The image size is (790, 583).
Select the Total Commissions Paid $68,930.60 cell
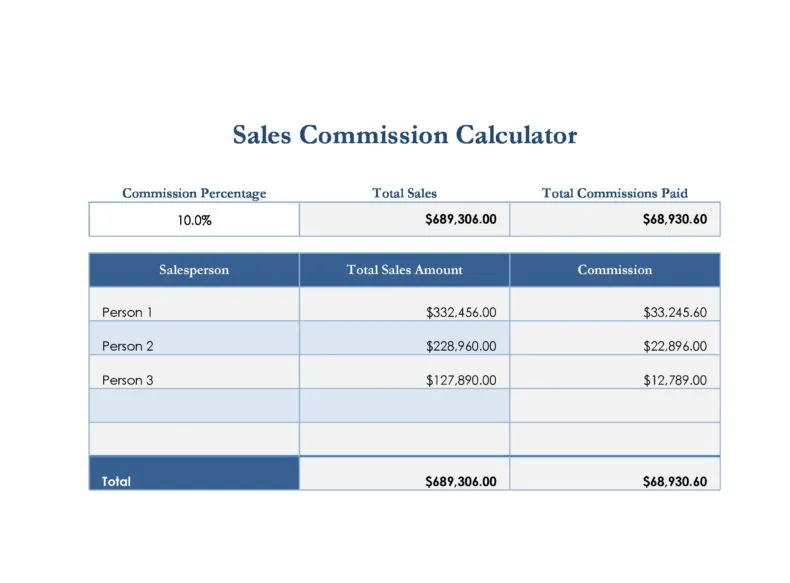tap(615, 219)
